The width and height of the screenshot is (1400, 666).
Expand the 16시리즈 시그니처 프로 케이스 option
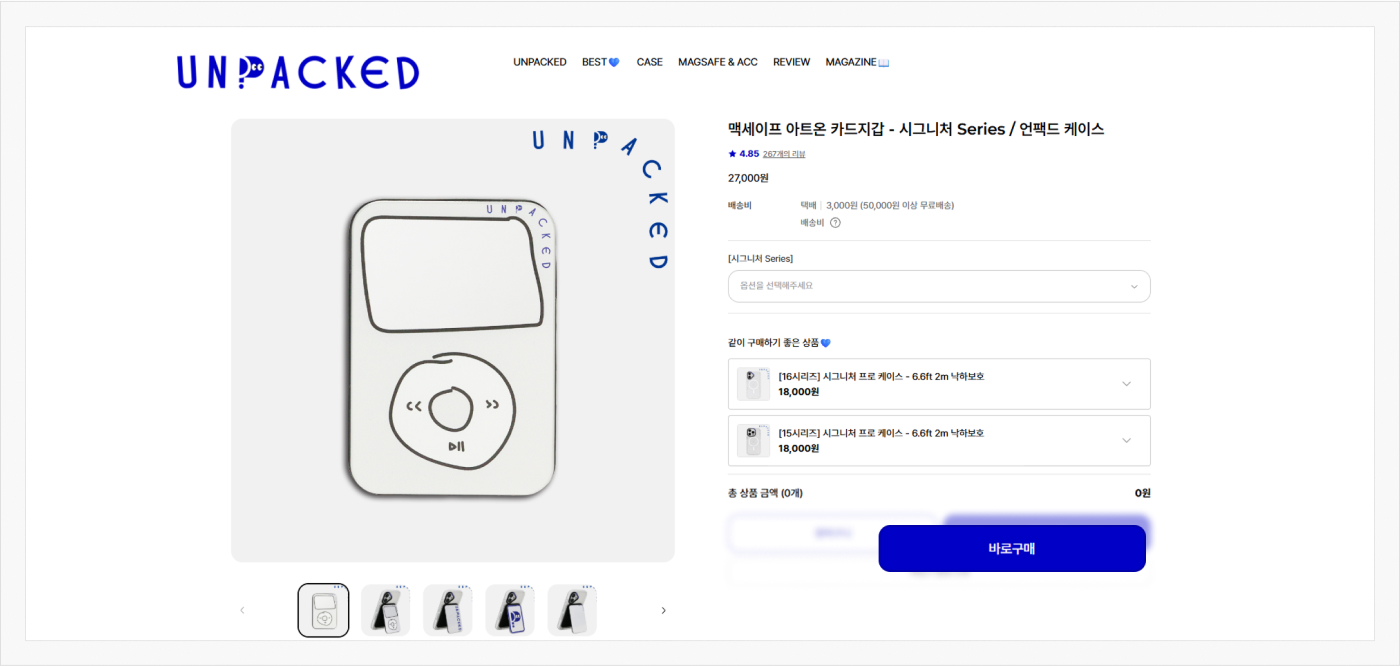[x=939, y=384]
